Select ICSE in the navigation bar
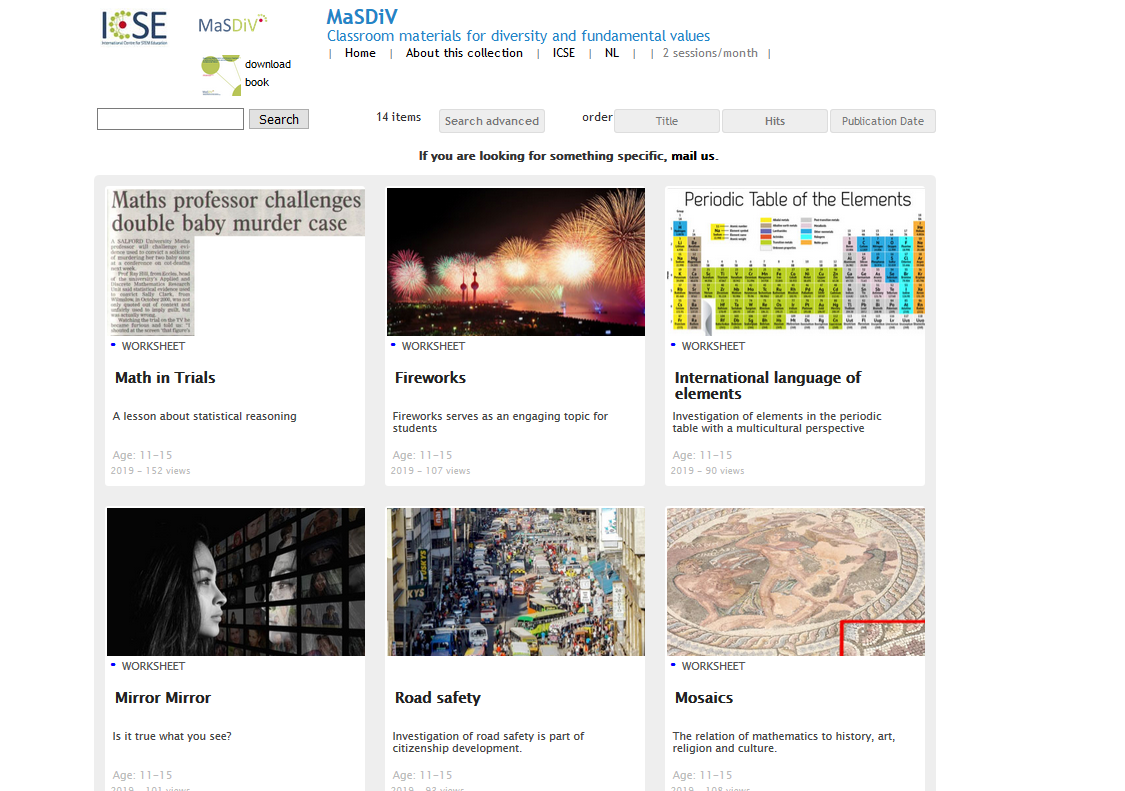Screen dimensions: 1125x791 point(564,54)
